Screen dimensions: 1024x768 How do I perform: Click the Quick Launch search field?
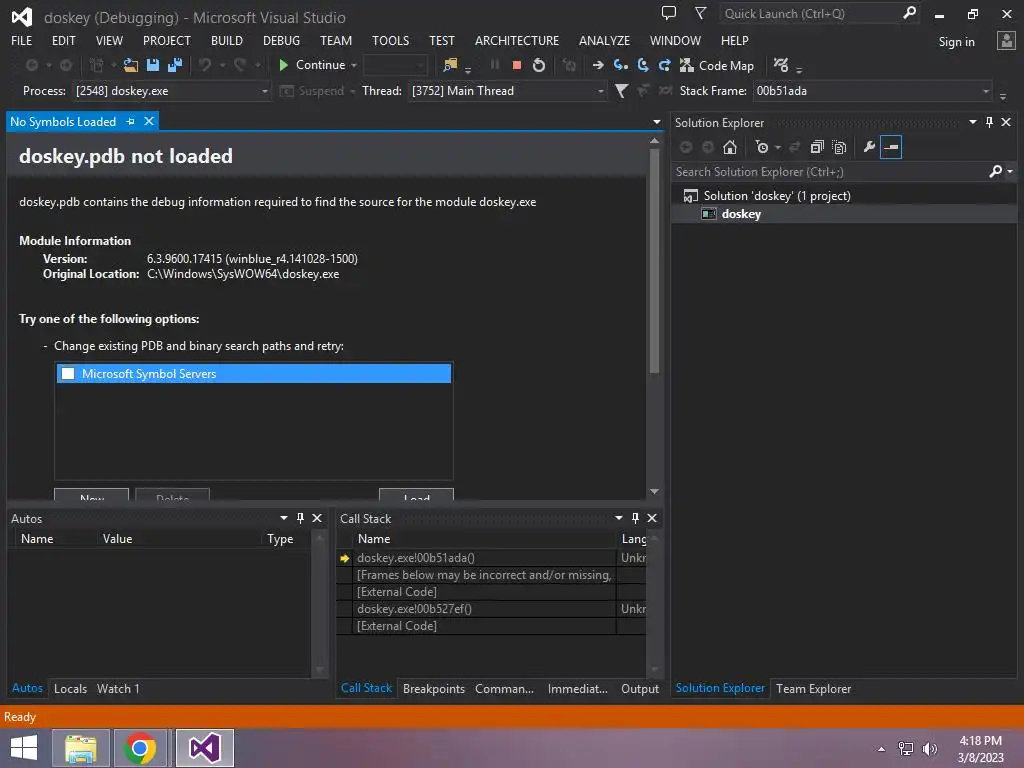click(x=810, y=13)
